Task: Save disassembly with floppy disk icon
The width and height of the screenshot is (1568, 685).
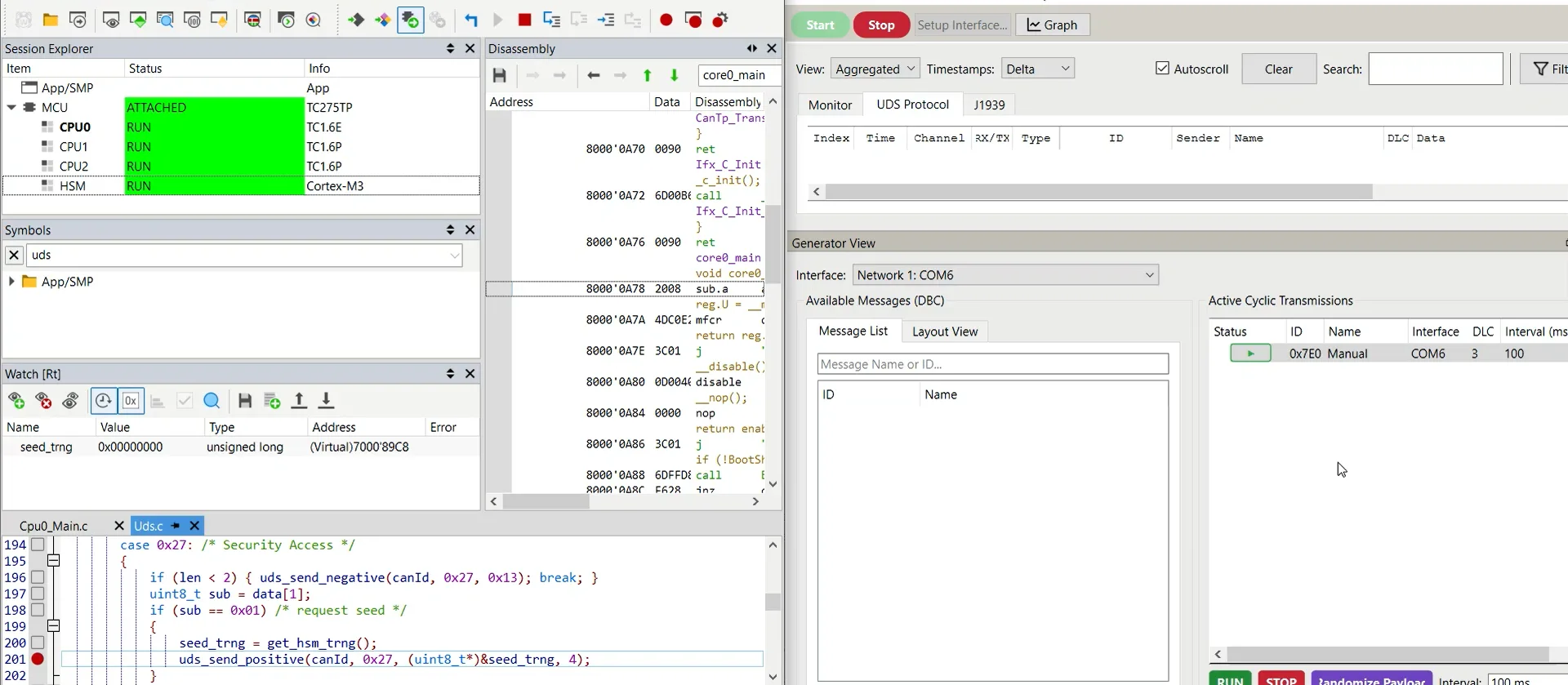Action: click(x=500, y=76)
